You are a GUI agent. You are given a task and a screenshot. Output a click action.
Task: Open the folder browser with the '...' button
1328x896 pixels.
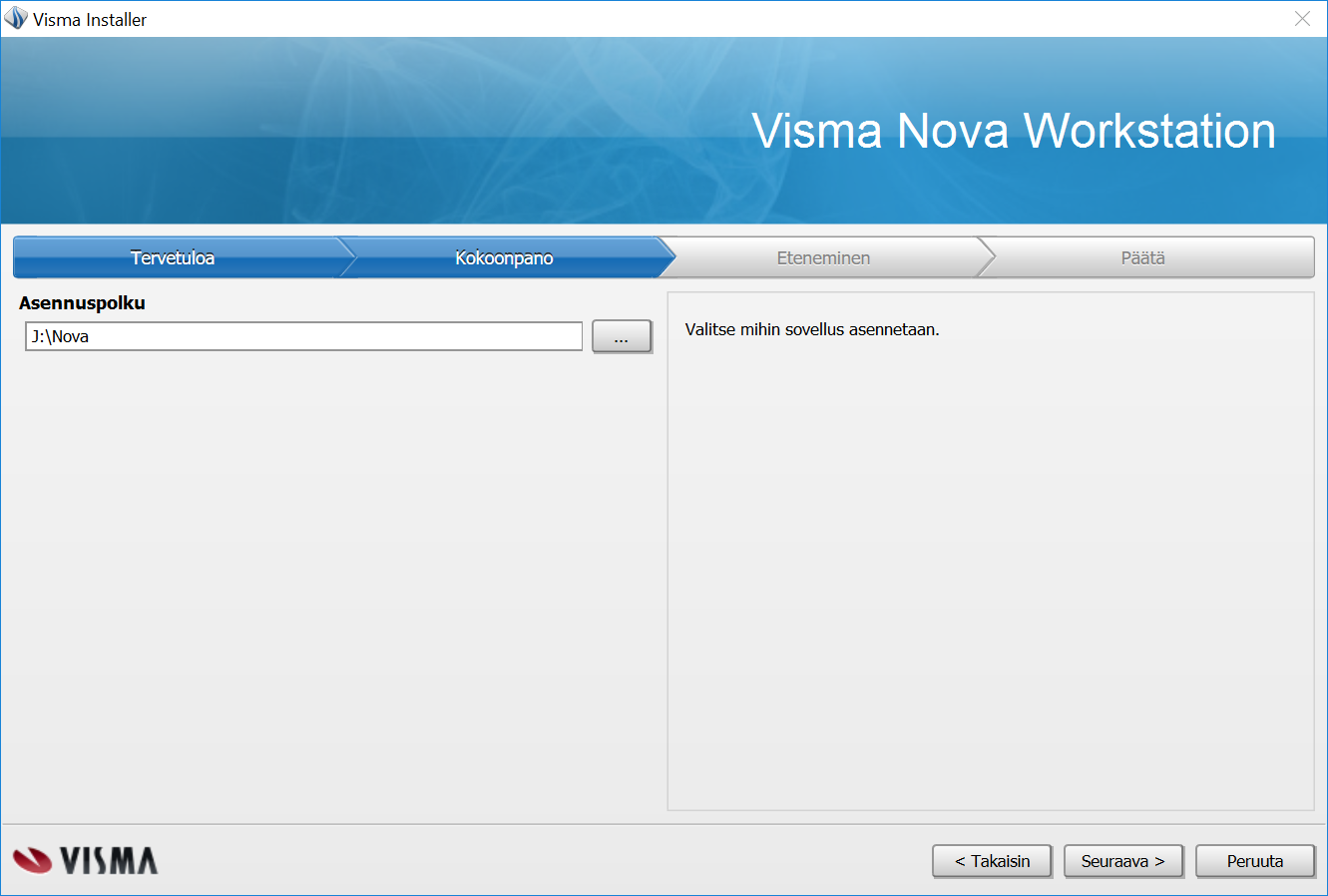621,337
